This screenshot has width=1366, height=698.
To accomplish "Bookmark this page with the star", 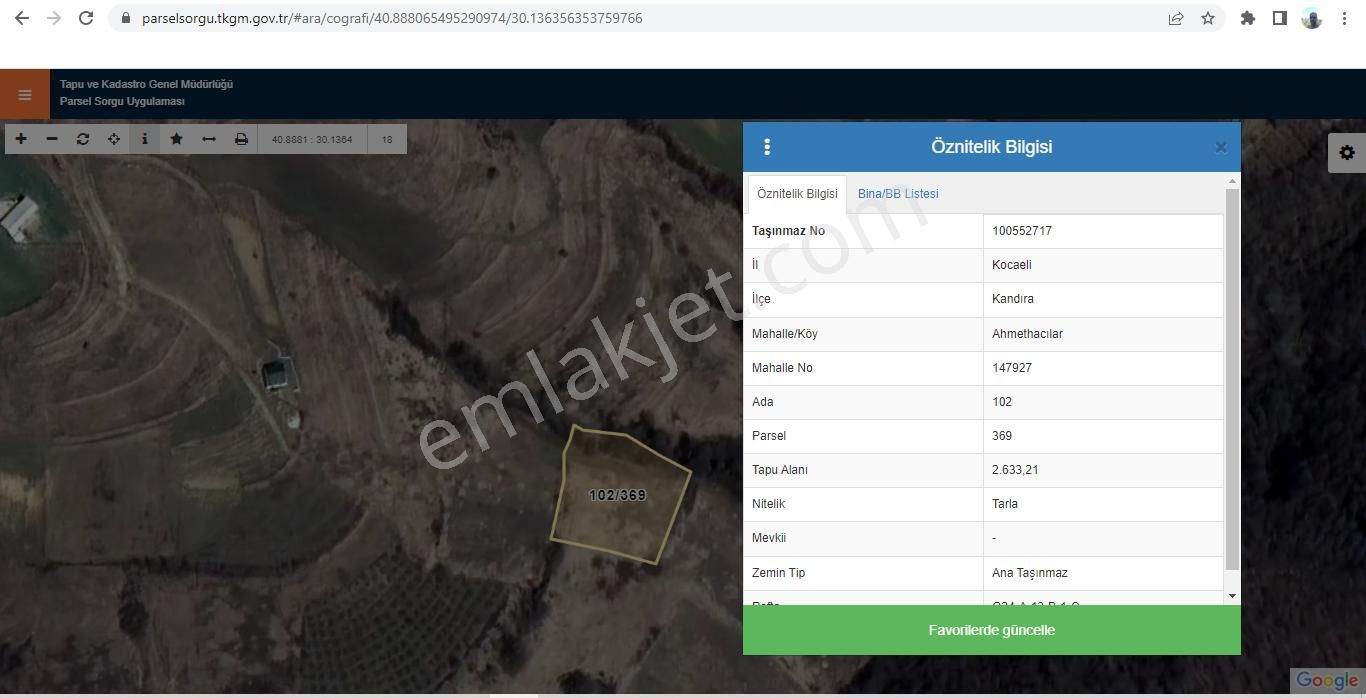I will 1208,18.
